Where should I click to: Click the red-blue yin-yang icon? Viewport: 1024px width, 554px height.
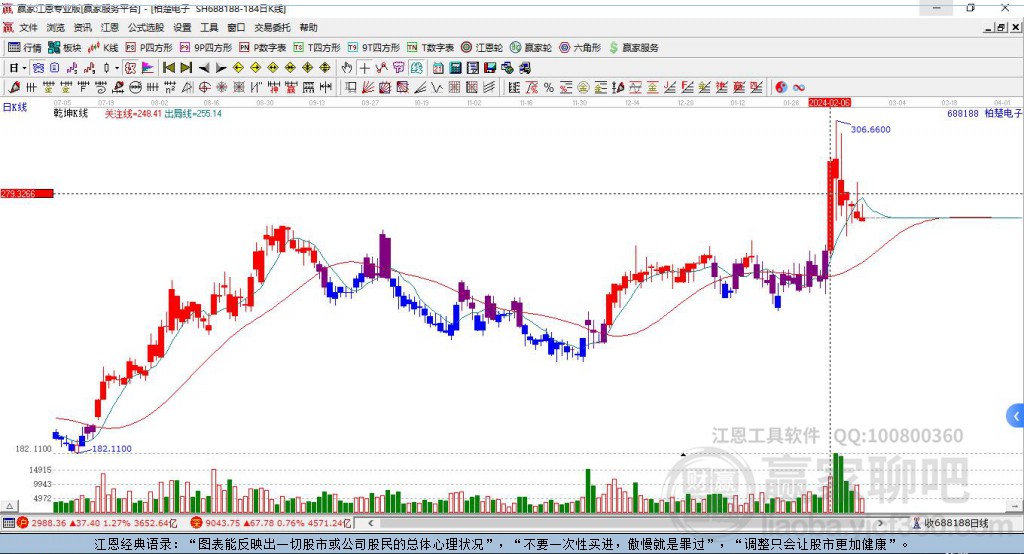click(x=781, y=87)
